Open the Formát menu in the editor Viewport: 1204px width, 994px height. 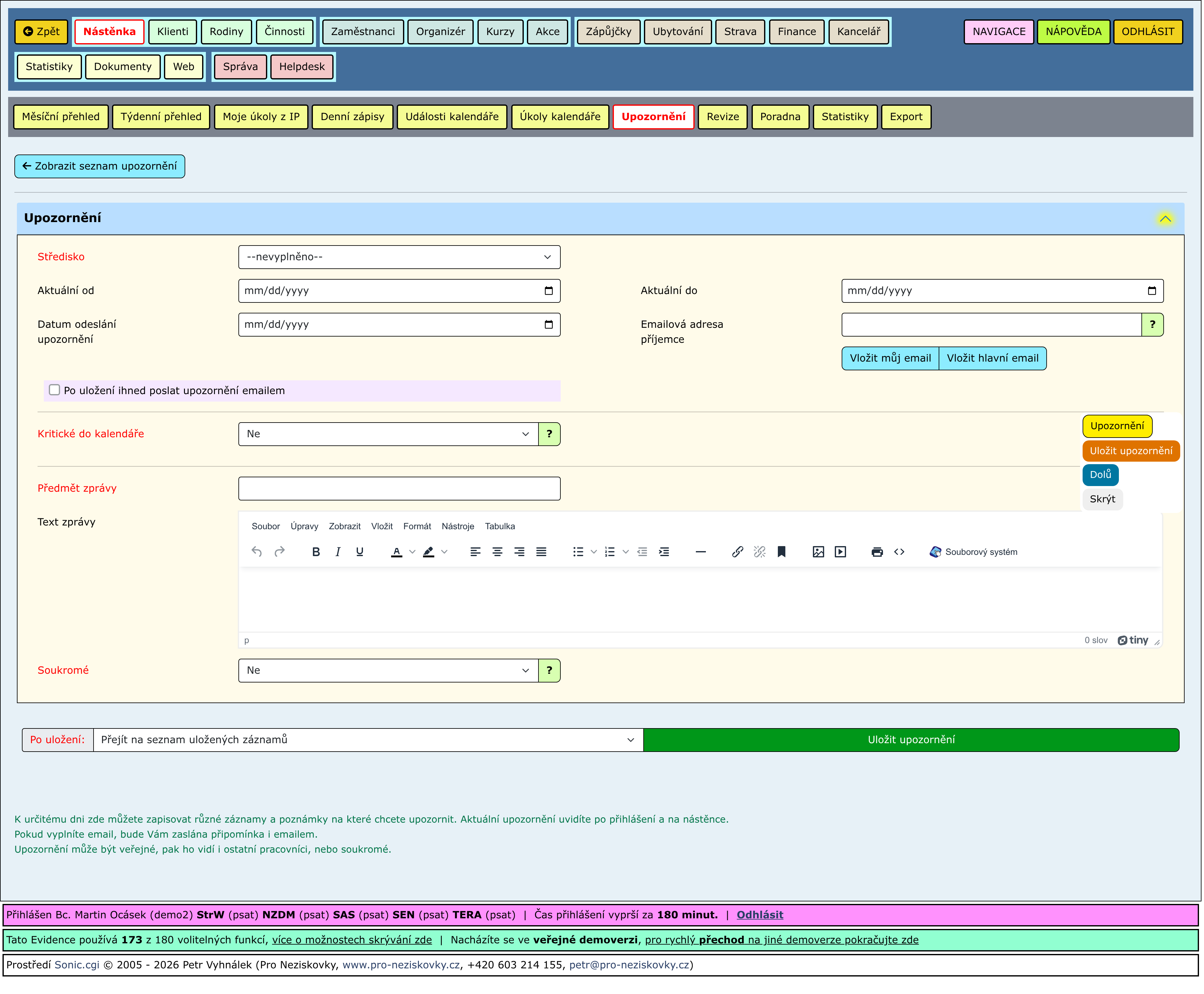416,526
